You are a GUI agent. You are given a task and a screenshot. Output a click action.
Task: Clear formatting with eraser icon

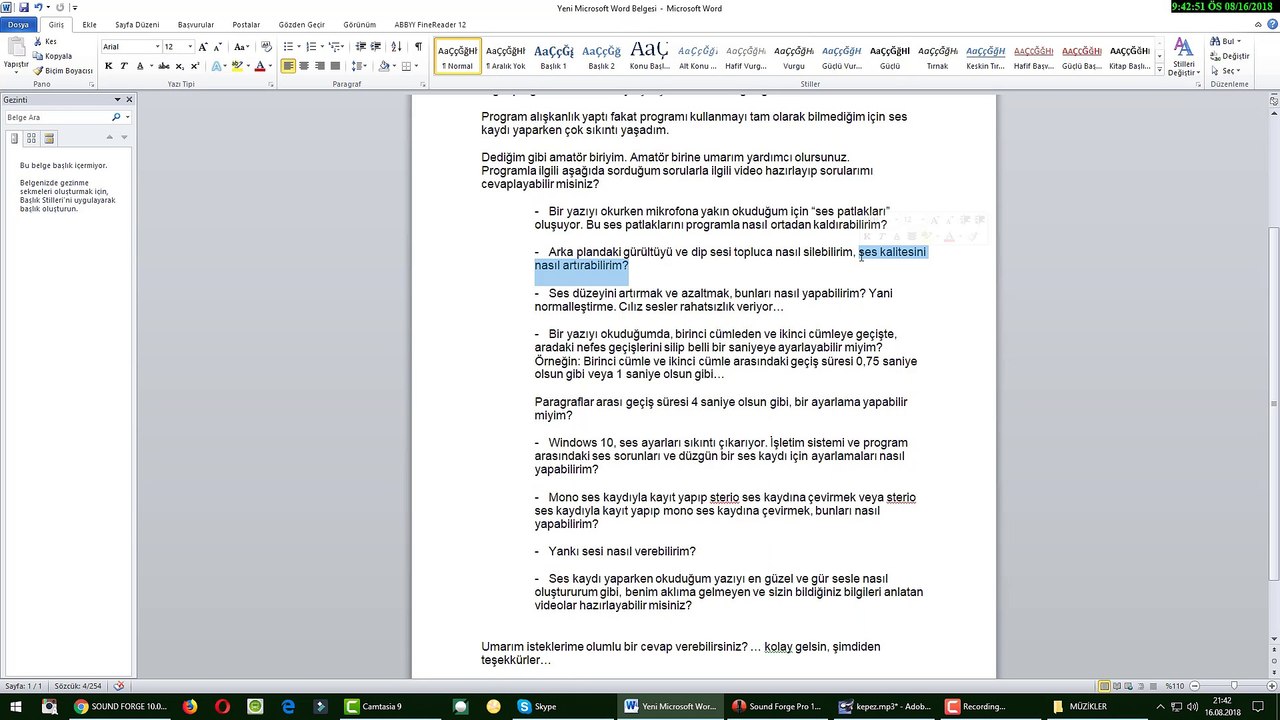266,47
